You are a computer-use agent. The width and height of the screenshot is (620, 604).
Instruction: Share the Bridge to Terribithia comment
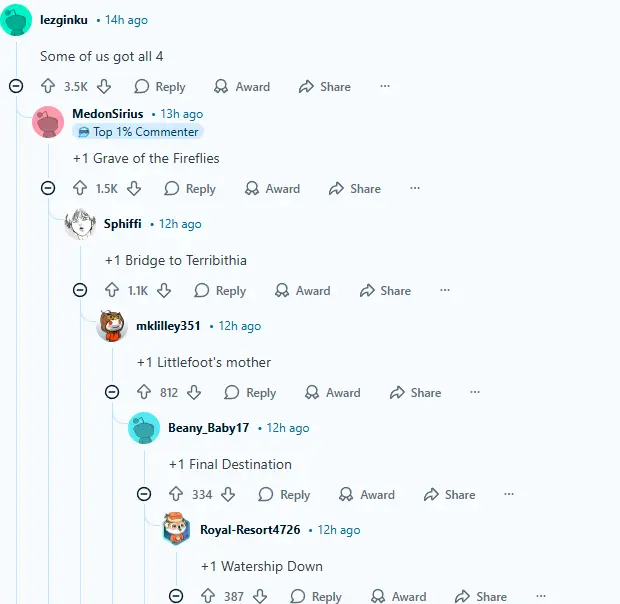386,291
